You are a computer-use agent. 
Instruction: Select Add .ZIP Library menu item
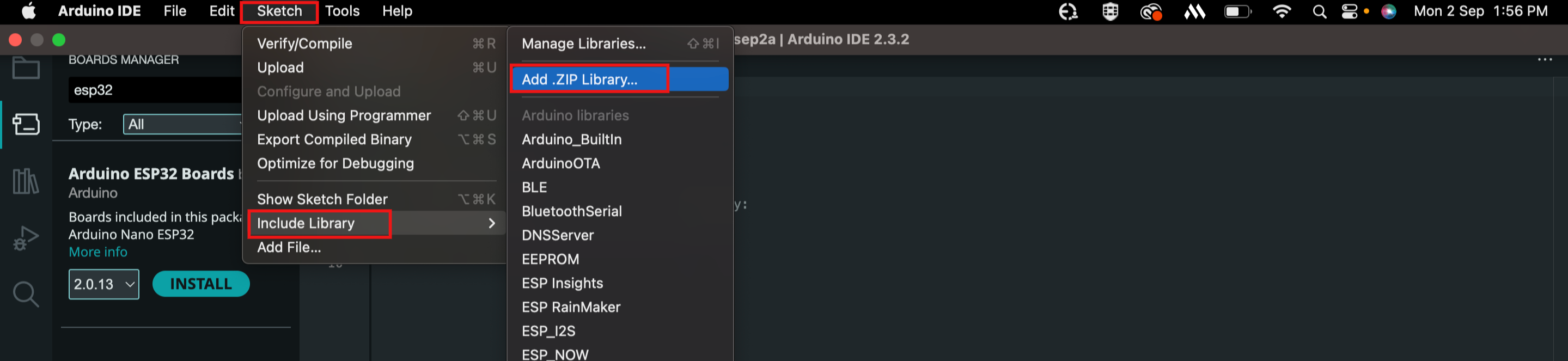[619, 79]
